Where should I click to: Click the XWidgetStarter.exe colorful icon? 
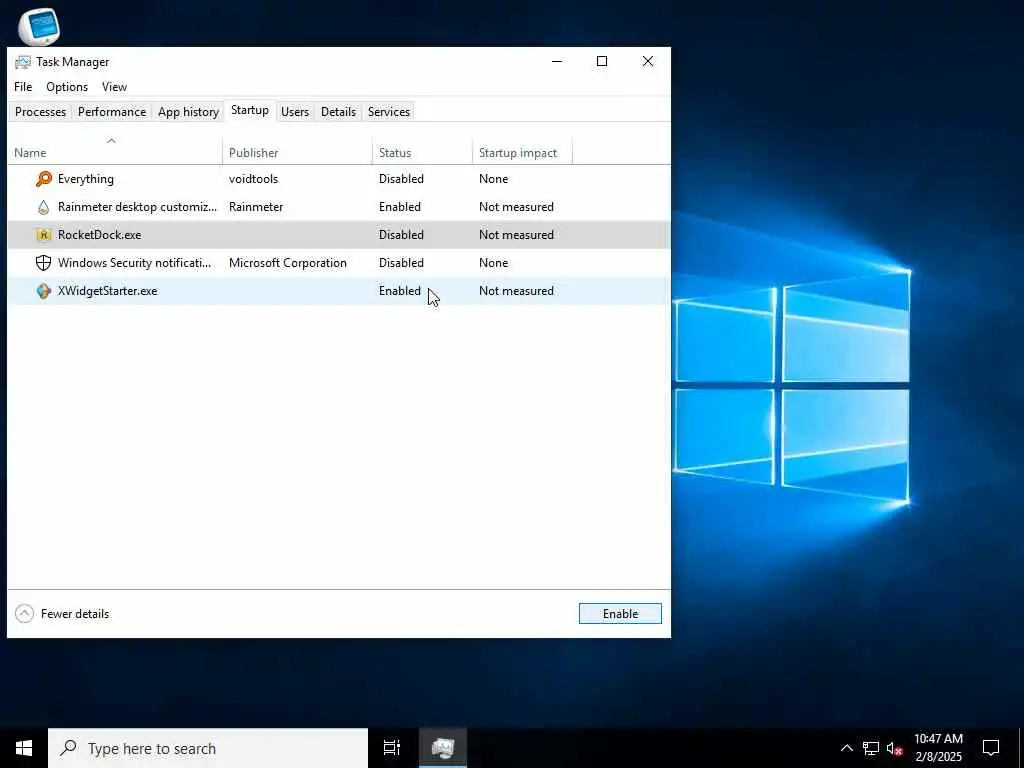[x=44, y=291]
